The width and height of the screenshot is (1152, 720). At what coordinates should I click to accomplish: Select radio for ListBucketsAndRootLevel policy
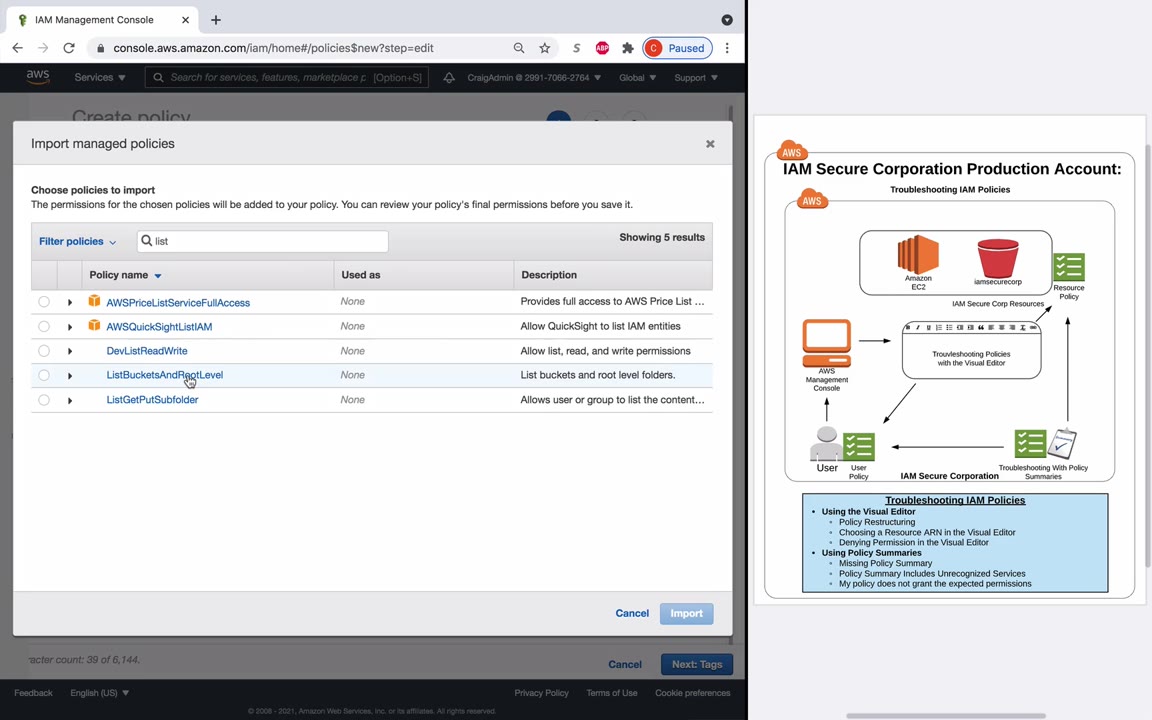44,375
